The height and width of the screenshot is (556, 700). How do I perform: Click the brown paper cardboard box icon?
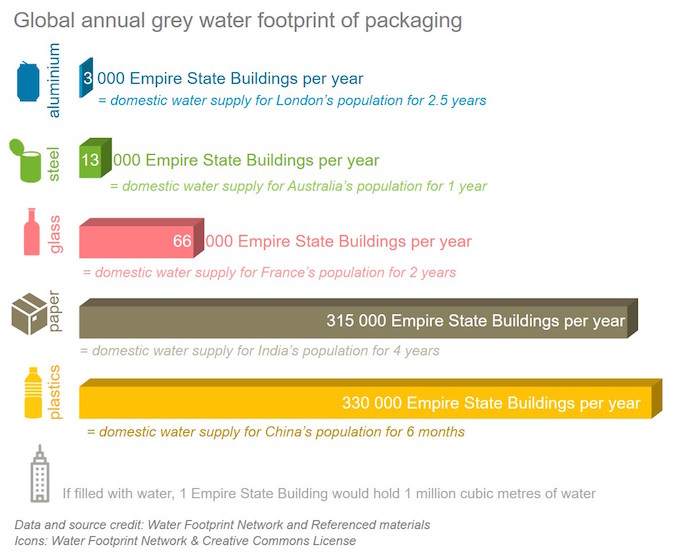tap(29, 314)
